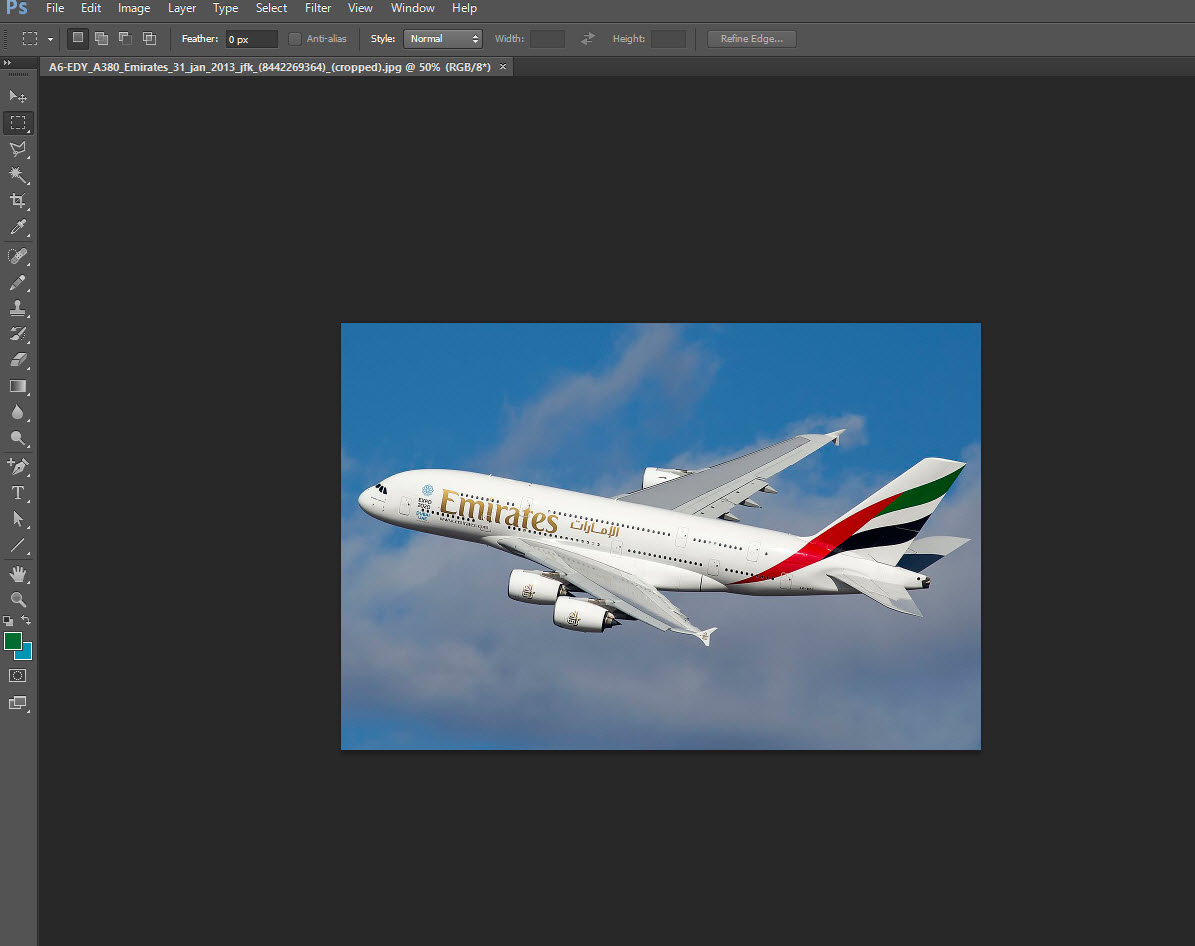Click the Height input field
Viewport: 1195px width, 946px height.
(668, 39)
